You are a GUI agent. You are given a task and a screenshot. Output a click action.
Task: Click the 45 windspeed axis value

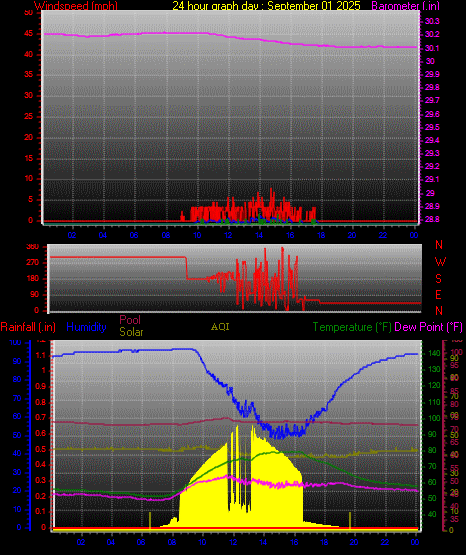tap(28, 34)
